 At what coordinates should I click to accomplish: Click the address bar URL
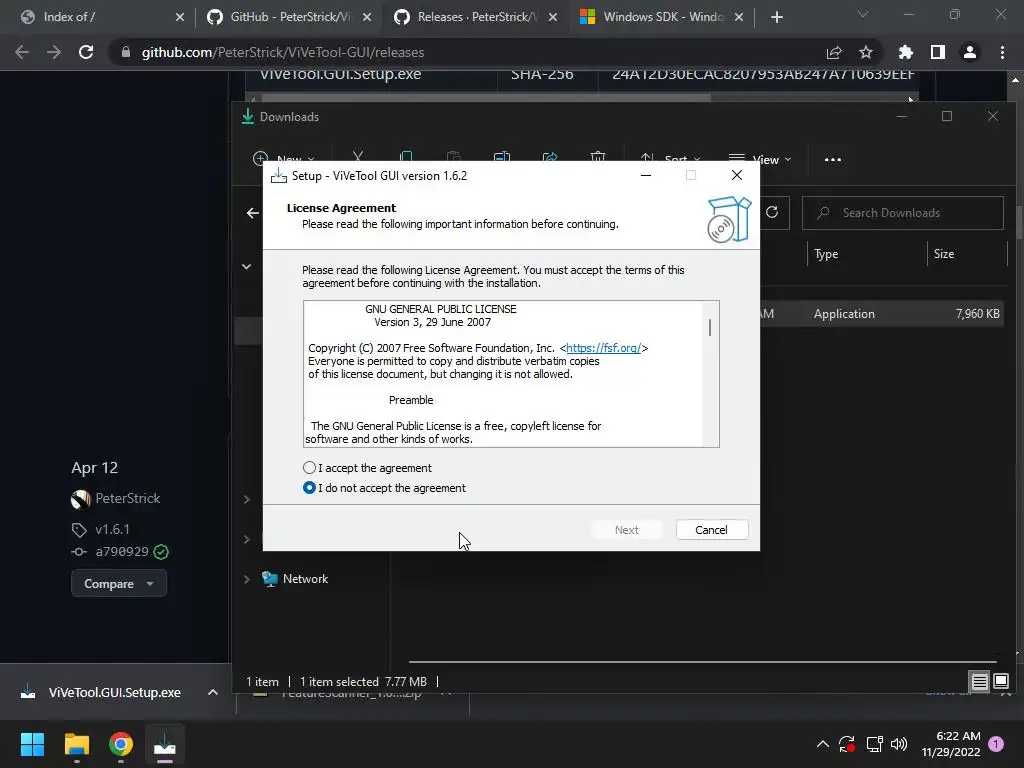tap(283, 52)
